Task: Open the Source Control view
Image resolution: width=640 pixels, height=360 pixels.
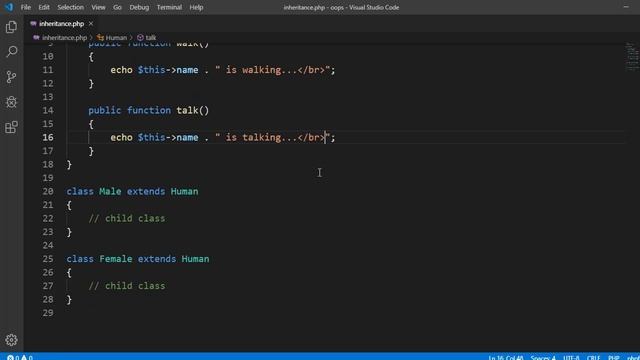Action: click(x=11, y=77)
